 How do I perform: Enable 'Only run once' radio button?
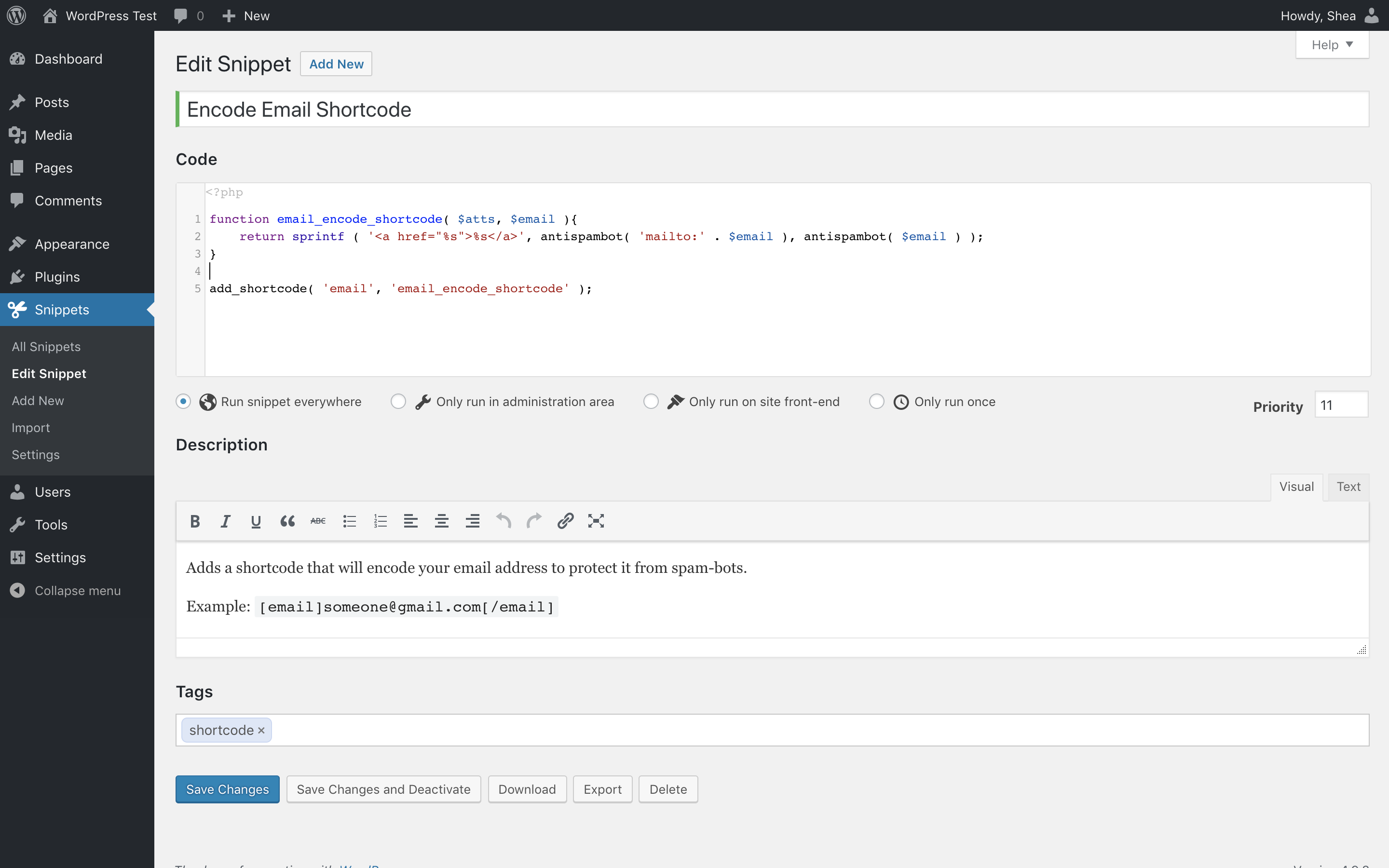(x=877, y=402)
